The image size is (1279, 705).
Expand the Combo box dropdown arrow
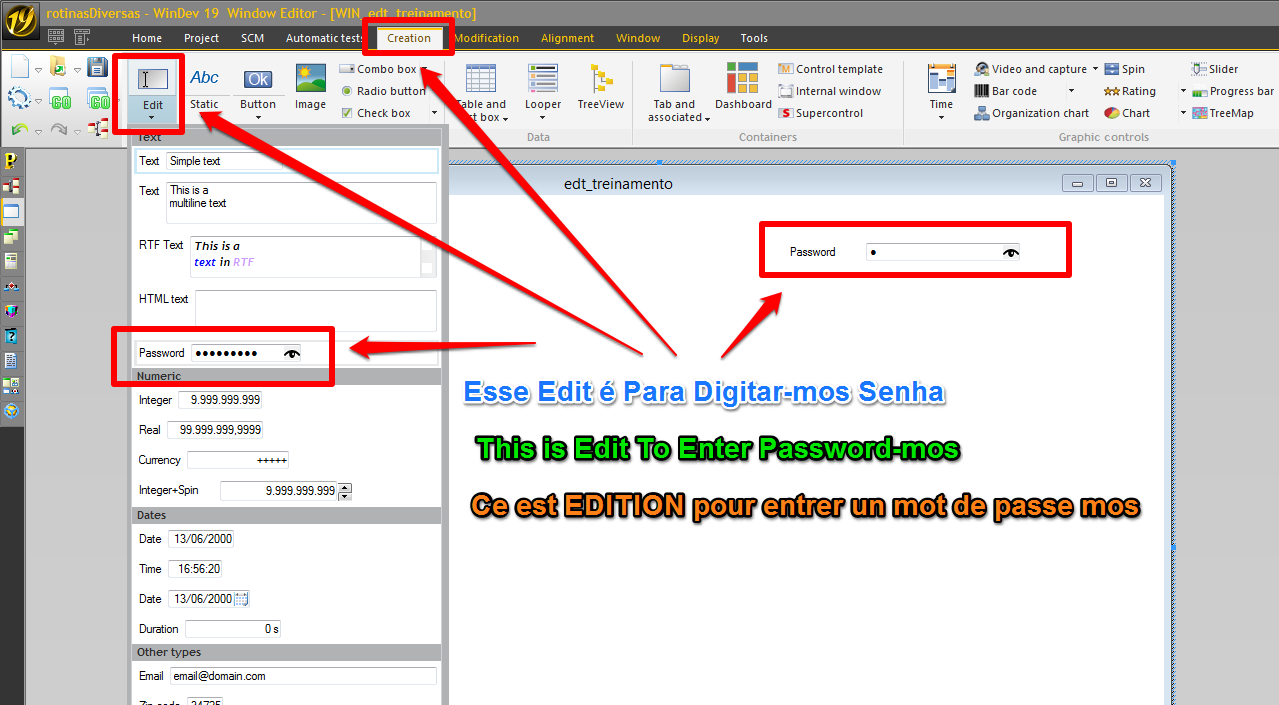(x=424, y=69)
